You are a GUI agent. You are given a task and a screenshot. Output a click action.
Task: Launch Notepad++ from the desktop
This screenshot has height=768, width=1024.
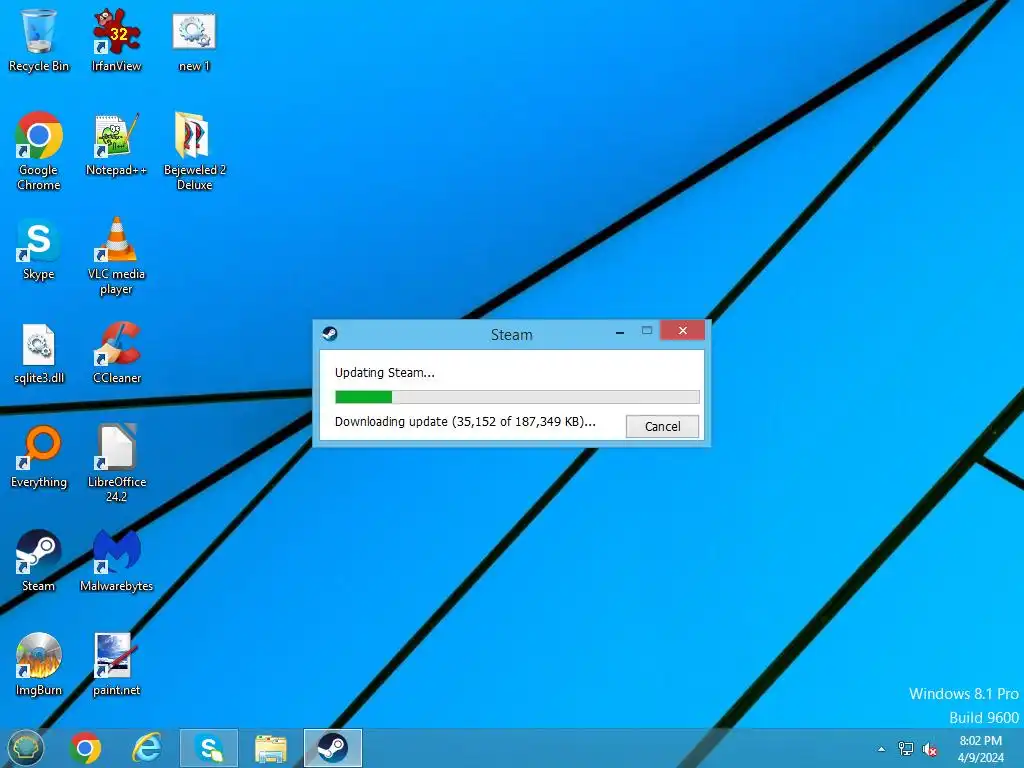[x=116, y=144]
